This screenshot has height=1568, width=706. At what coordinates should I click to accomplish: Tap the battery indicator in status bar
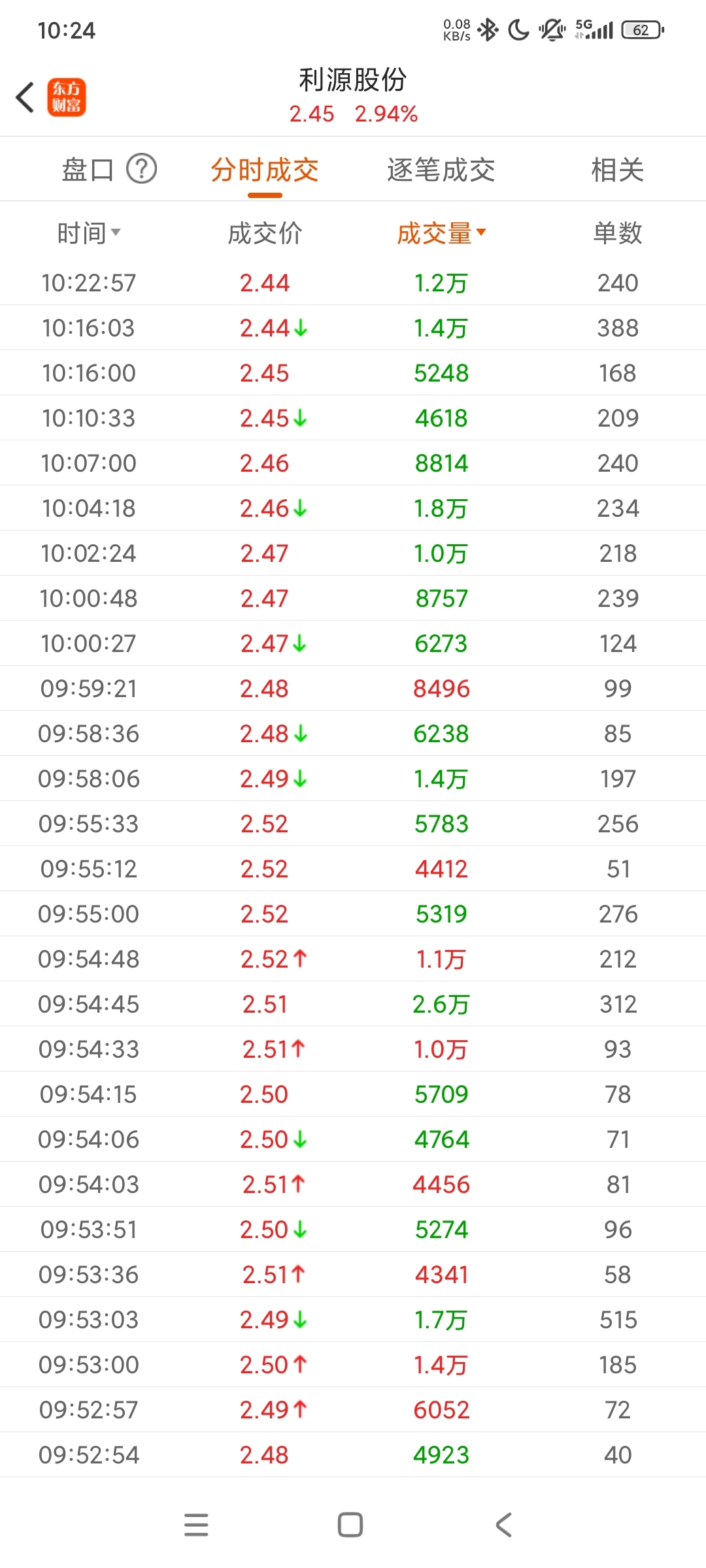pos(642,30)
